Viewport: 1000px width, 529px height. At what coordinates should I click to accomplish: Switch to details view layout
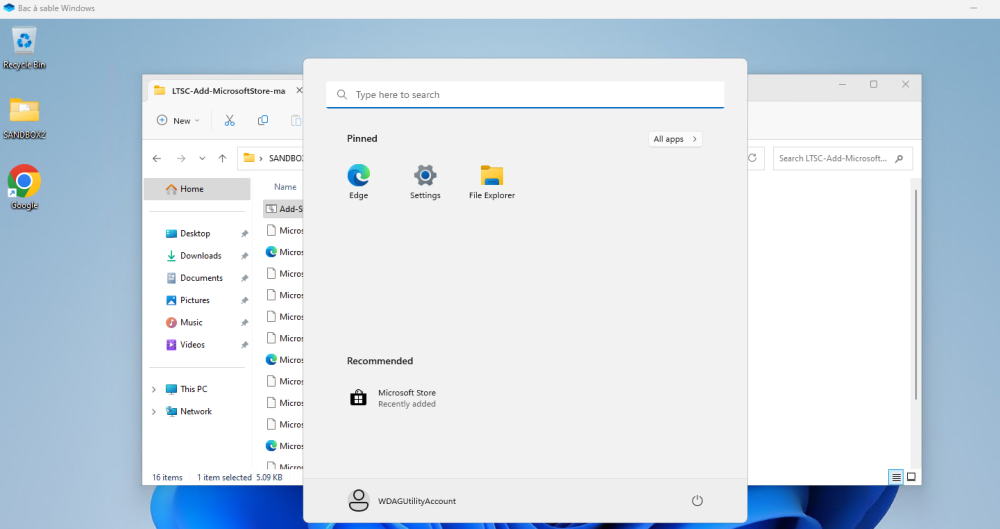(x=896, y=477)
